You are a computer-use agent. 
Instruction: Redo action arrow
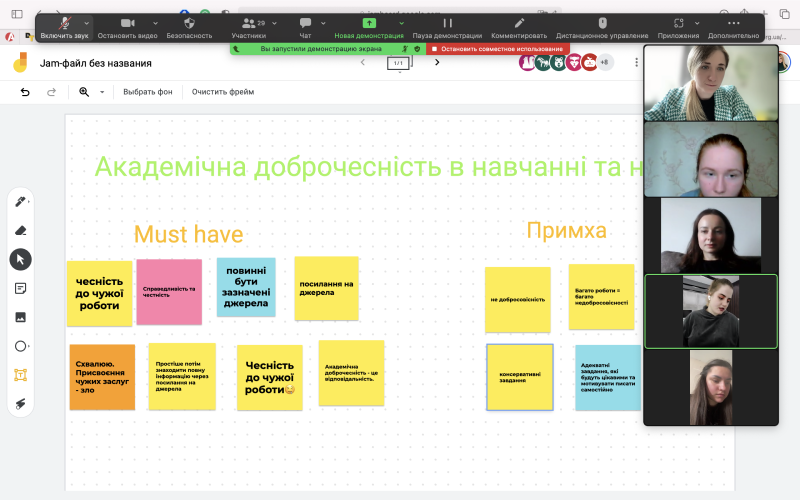tap(52, 92)
